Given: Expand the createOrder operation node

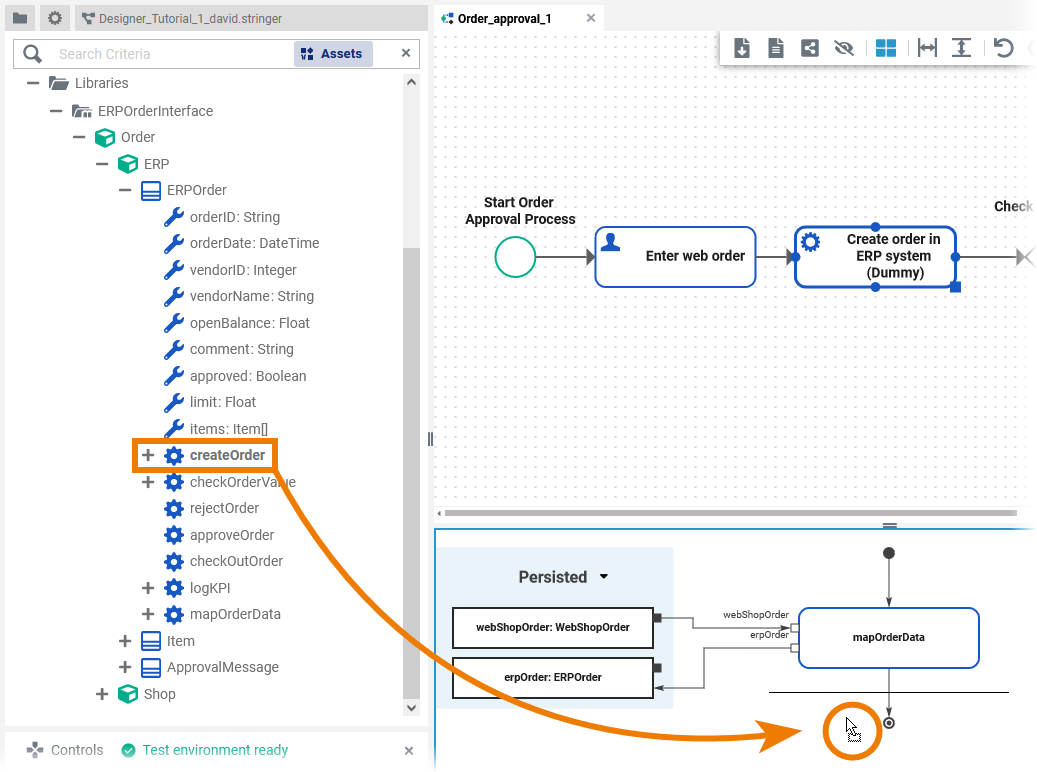Looking at the screenshot, I should pyautogui.click(x=148, y=456).
